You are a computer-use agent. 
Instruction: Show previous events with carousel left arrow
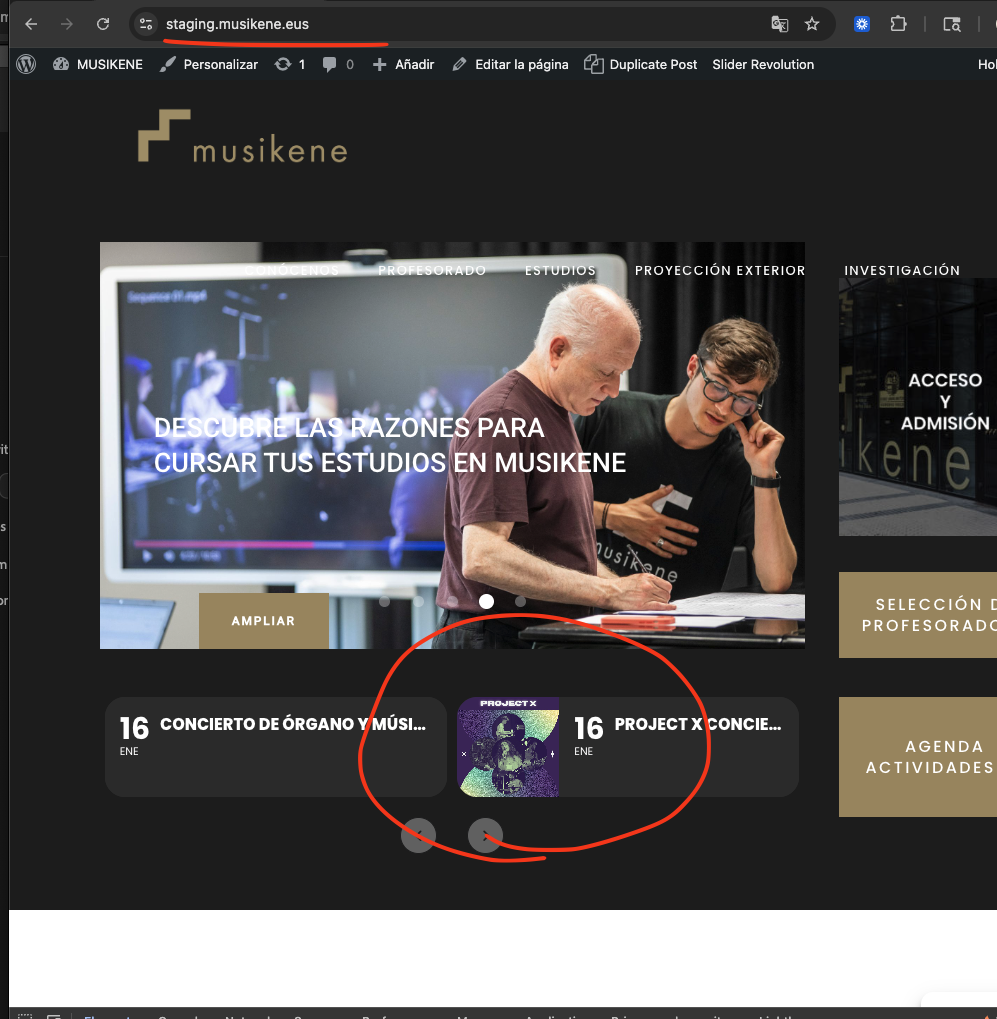pyautogui.click(x=418, y=835)
